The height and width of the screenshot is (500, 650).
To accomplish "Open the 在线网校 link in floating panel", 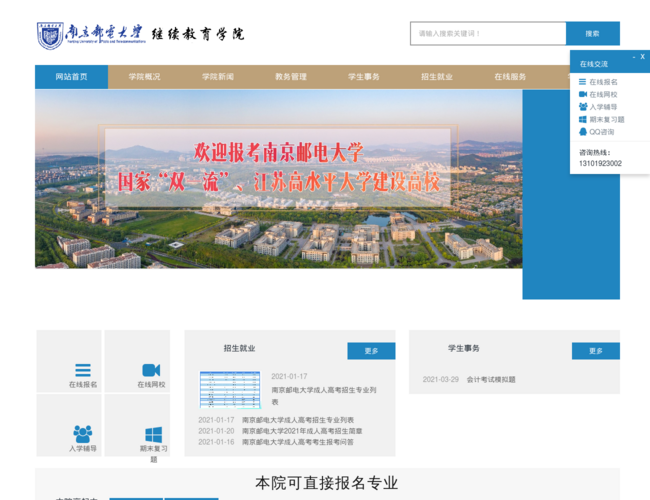I will tap(603, 95).
